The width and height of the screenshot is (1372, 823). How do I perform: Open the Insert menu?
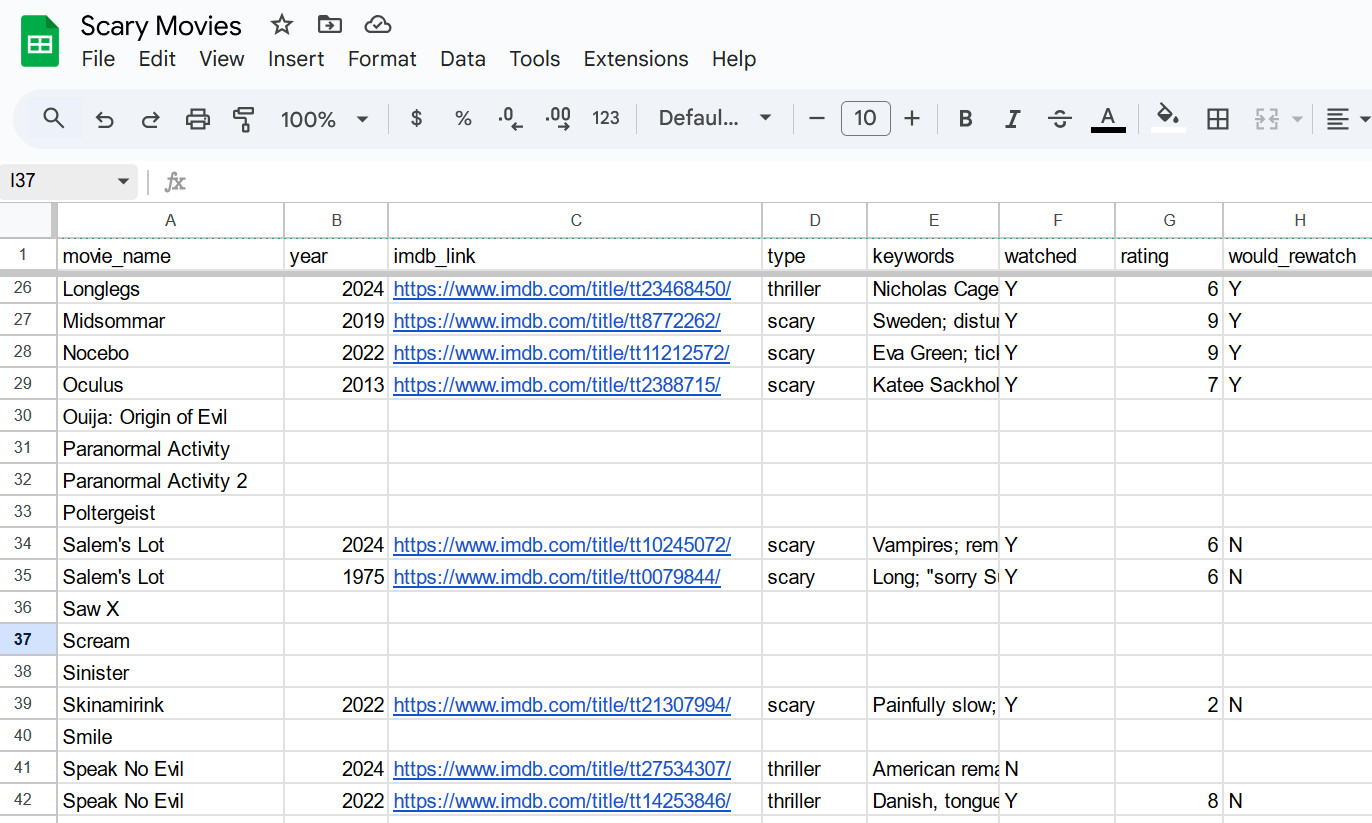296,59
